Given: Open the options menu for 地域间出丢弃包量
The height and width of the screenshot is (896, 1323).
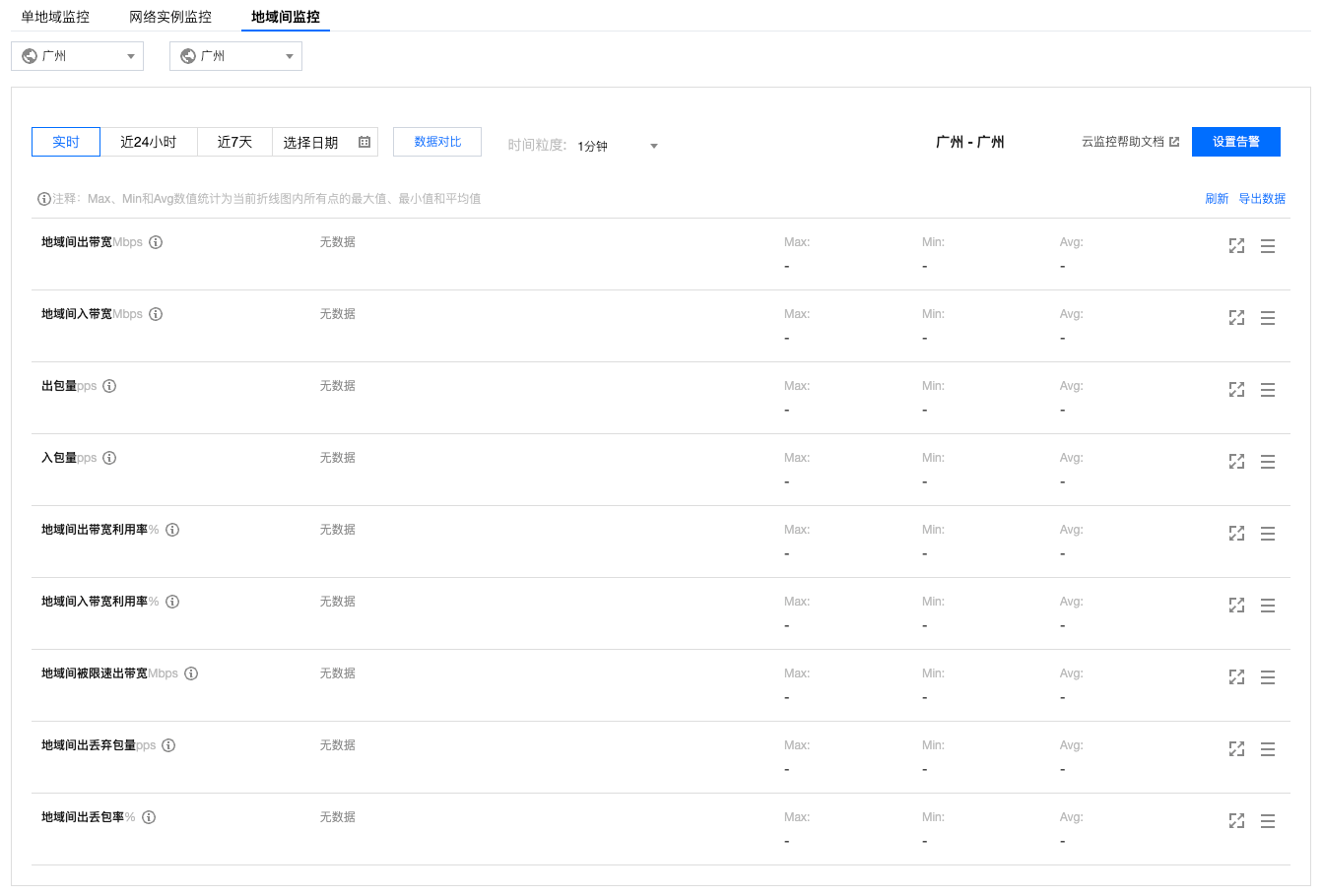Looking at the screenshot, I should click(x=1268, y=749).
